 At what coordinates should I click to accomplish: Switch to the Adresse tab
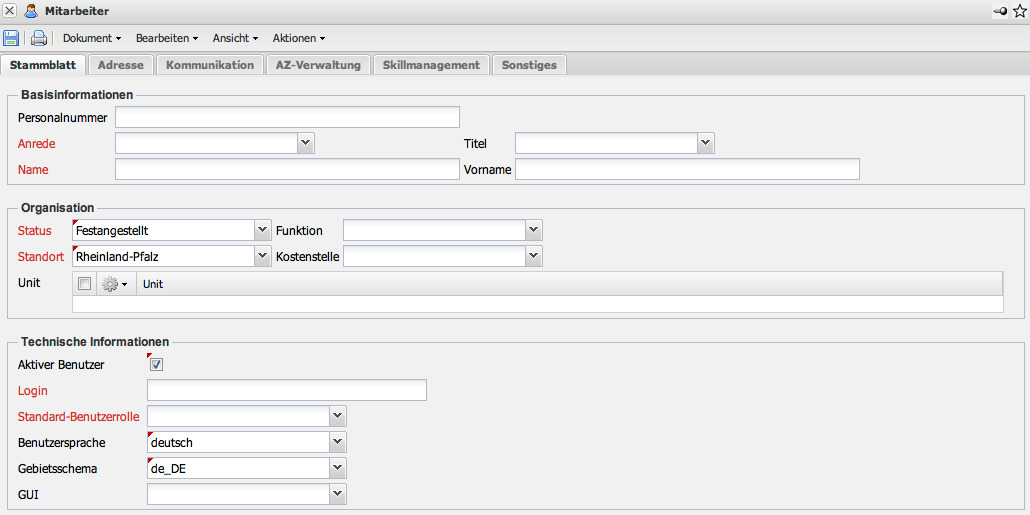[x=121, y=65]
